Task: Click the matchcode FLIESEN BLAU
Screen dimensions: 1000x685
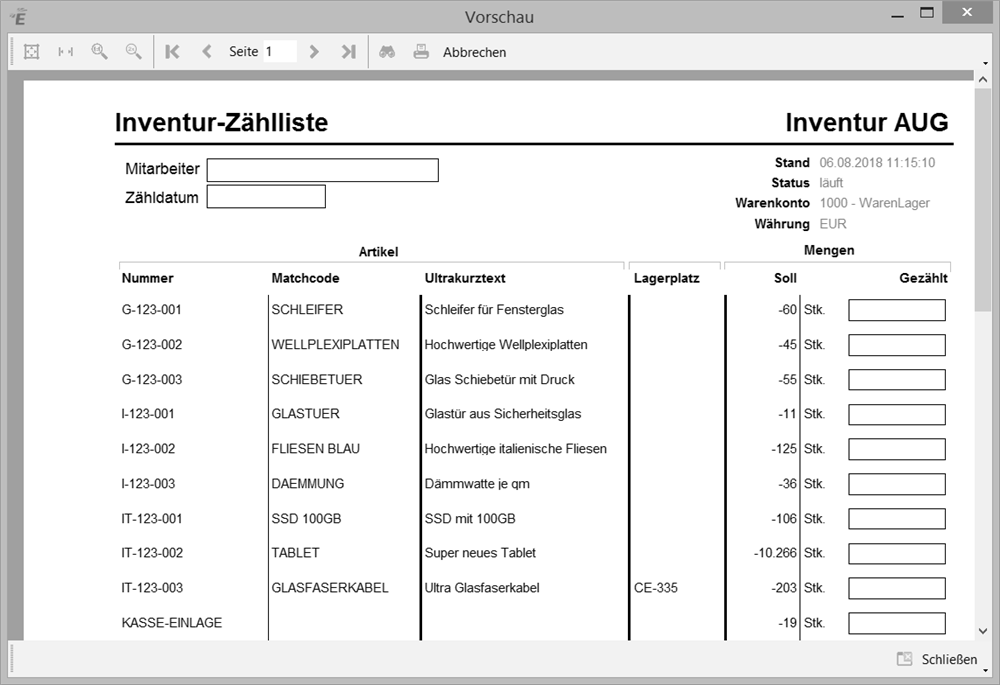Action: [316, 449]
